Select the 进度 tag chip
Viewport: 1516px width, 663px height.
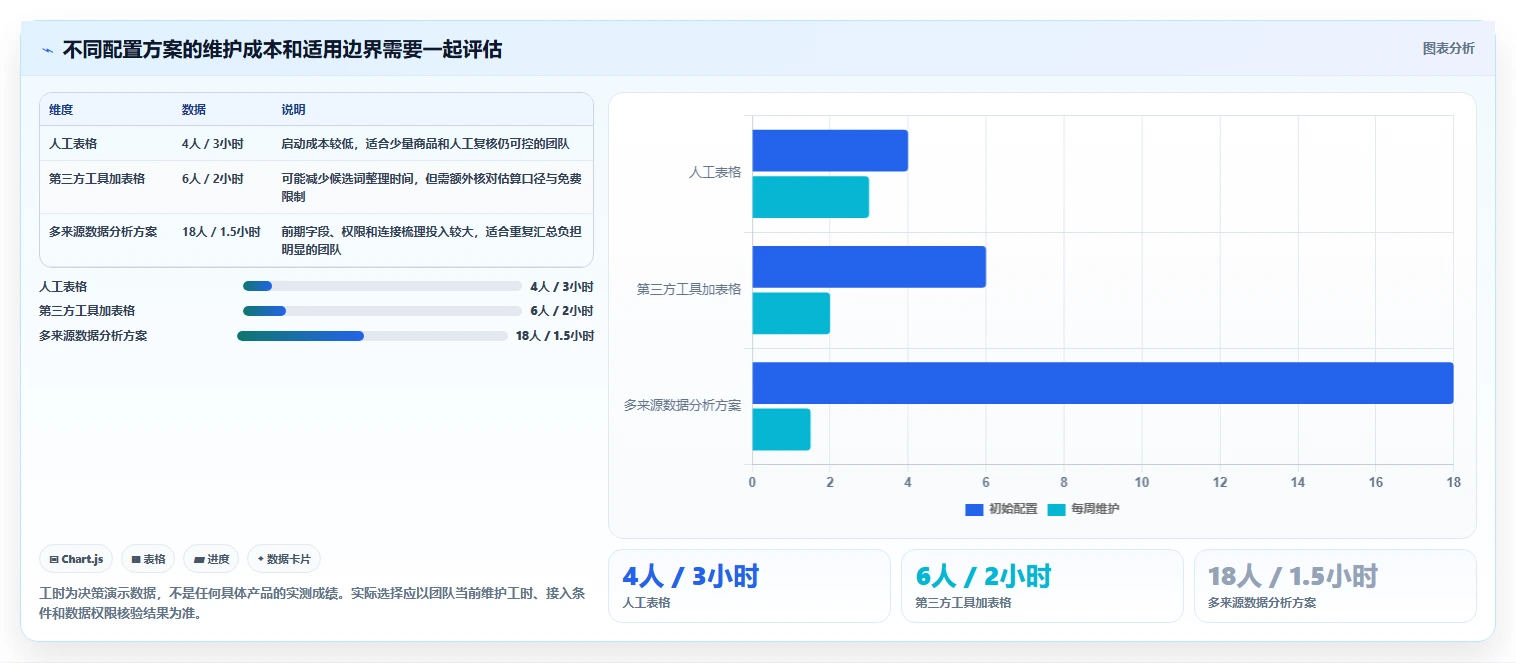211,559
